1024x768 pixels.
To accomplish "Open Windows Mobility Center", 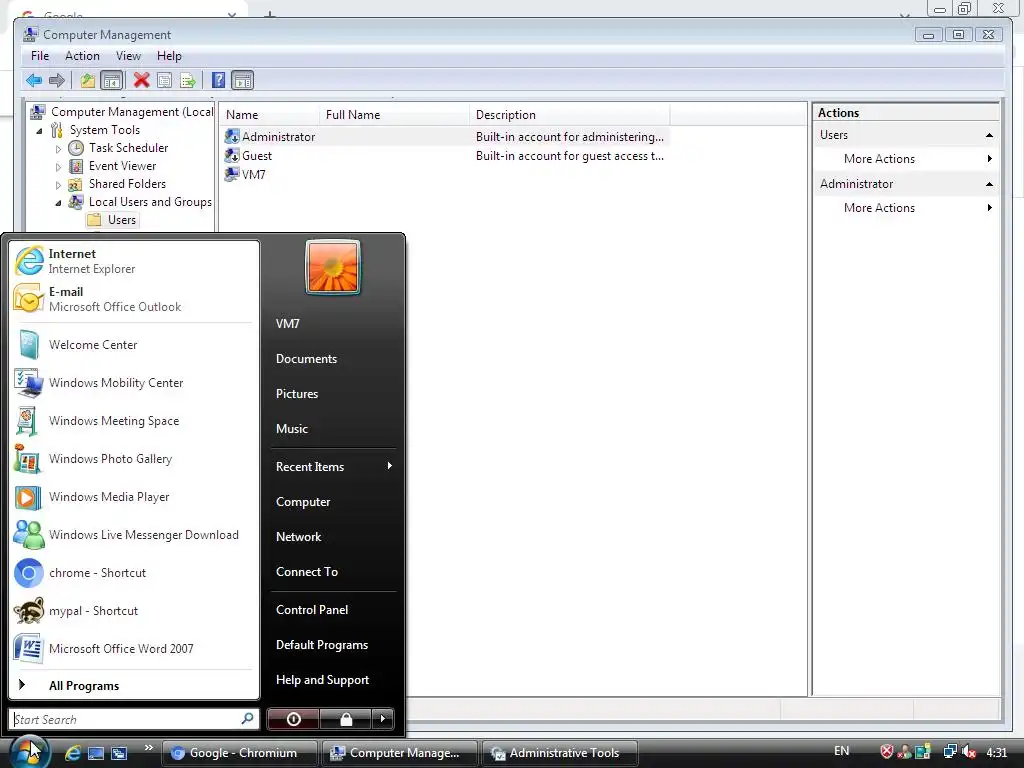I will (134, 383).
